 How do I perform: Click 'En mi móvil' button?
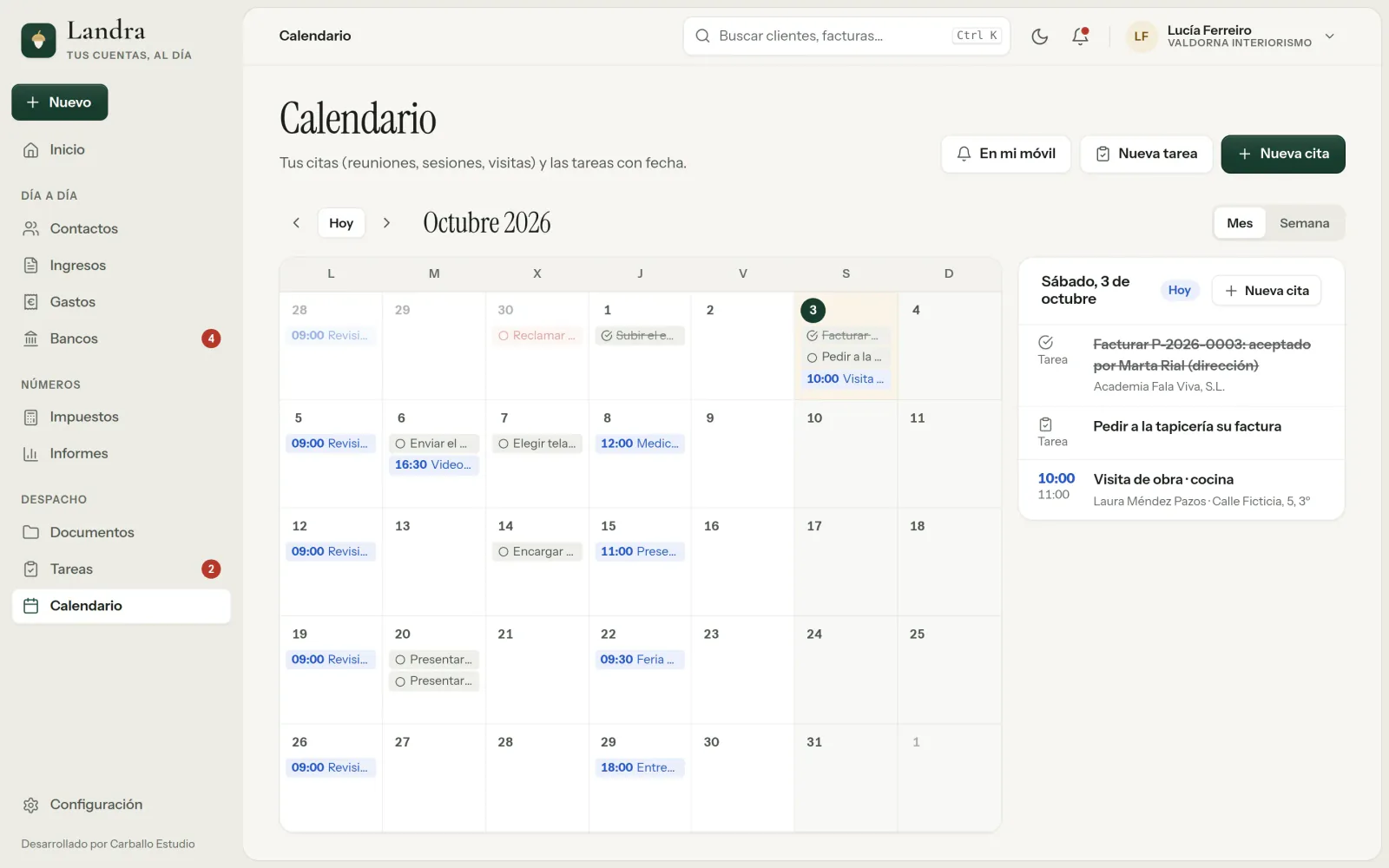coord(1006,154)
